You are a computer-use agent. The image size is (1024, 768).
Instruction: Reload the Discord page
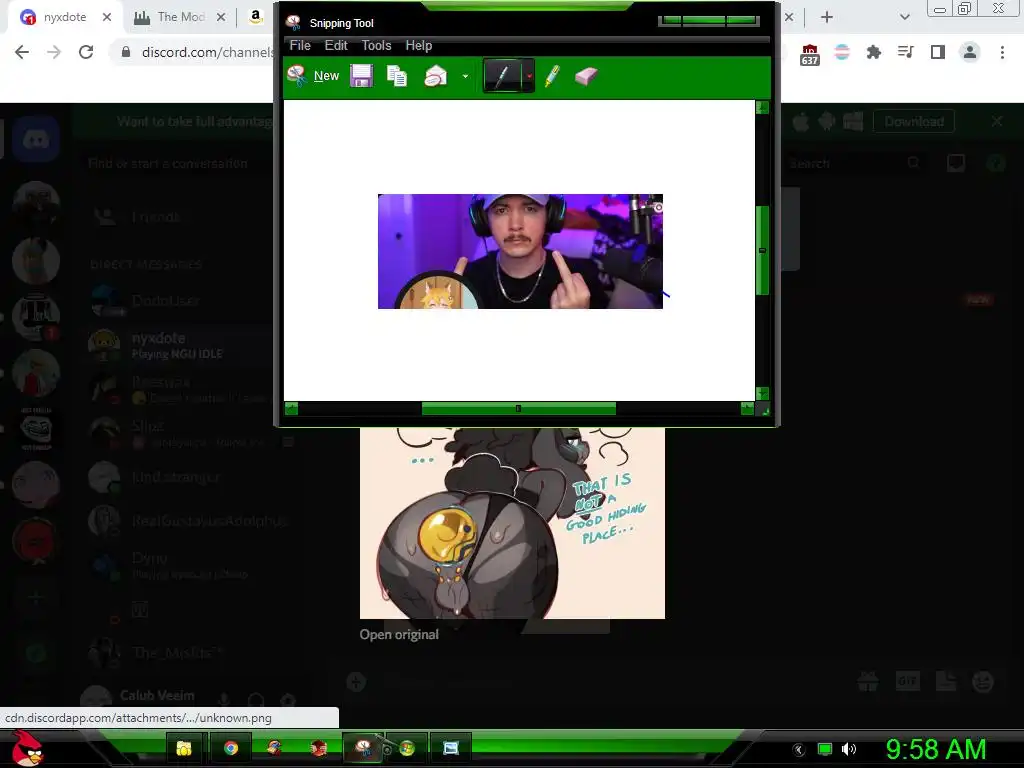point(86,52)
